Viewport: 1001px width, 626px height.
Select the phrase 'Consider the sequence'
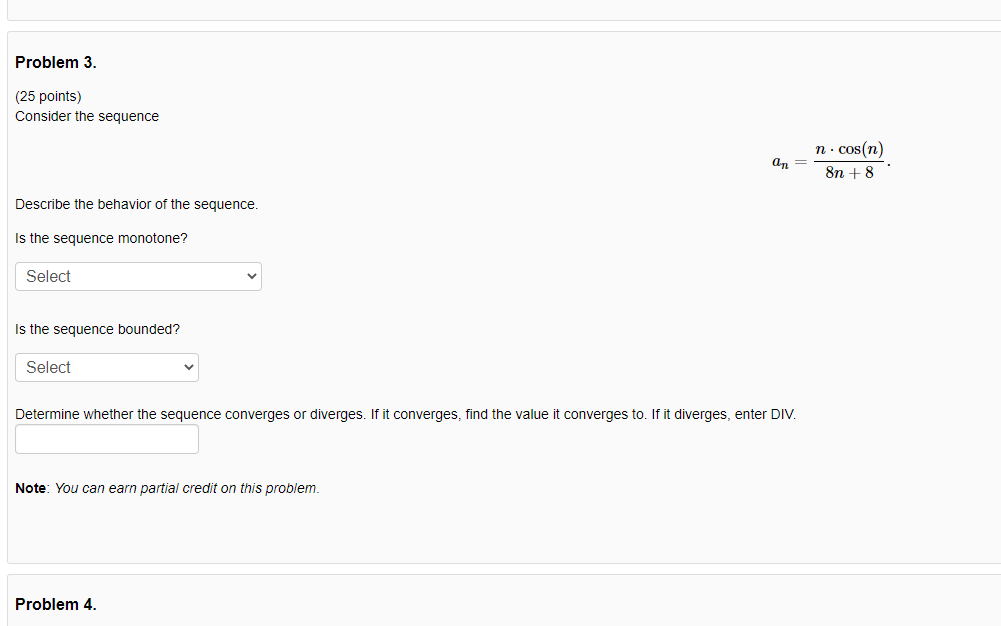pos(86,116)
